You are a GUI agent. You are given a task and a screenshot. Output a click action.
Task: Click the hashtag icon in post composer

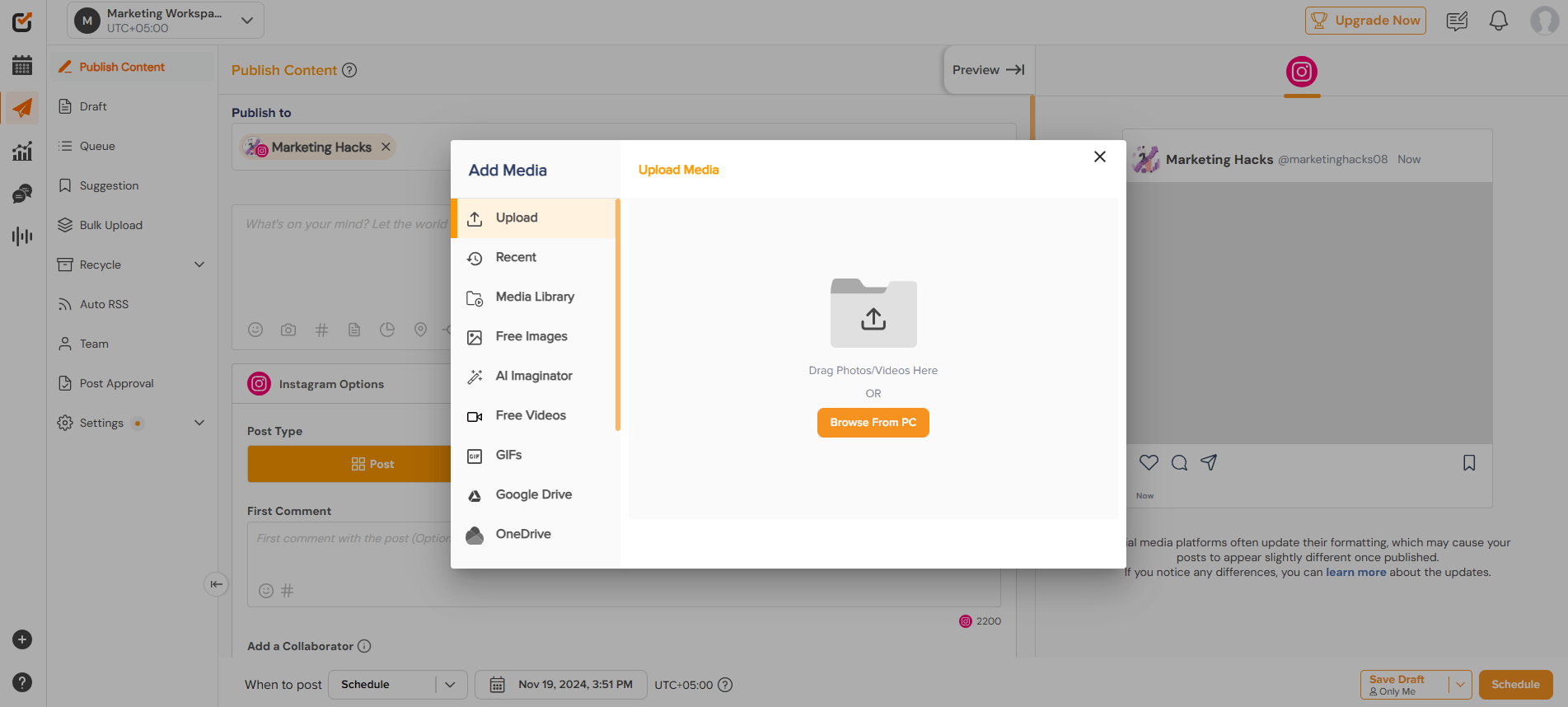pos(321,330)
